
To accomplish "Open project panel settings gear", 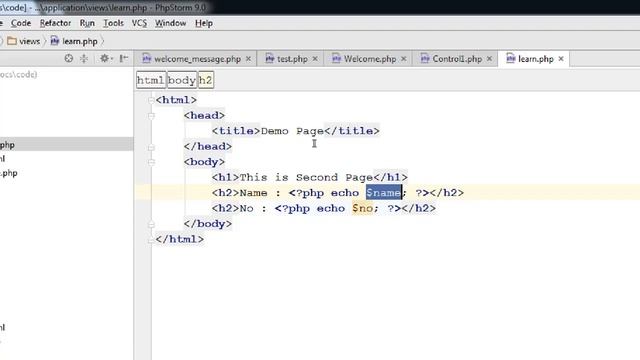I will point(105,58).
